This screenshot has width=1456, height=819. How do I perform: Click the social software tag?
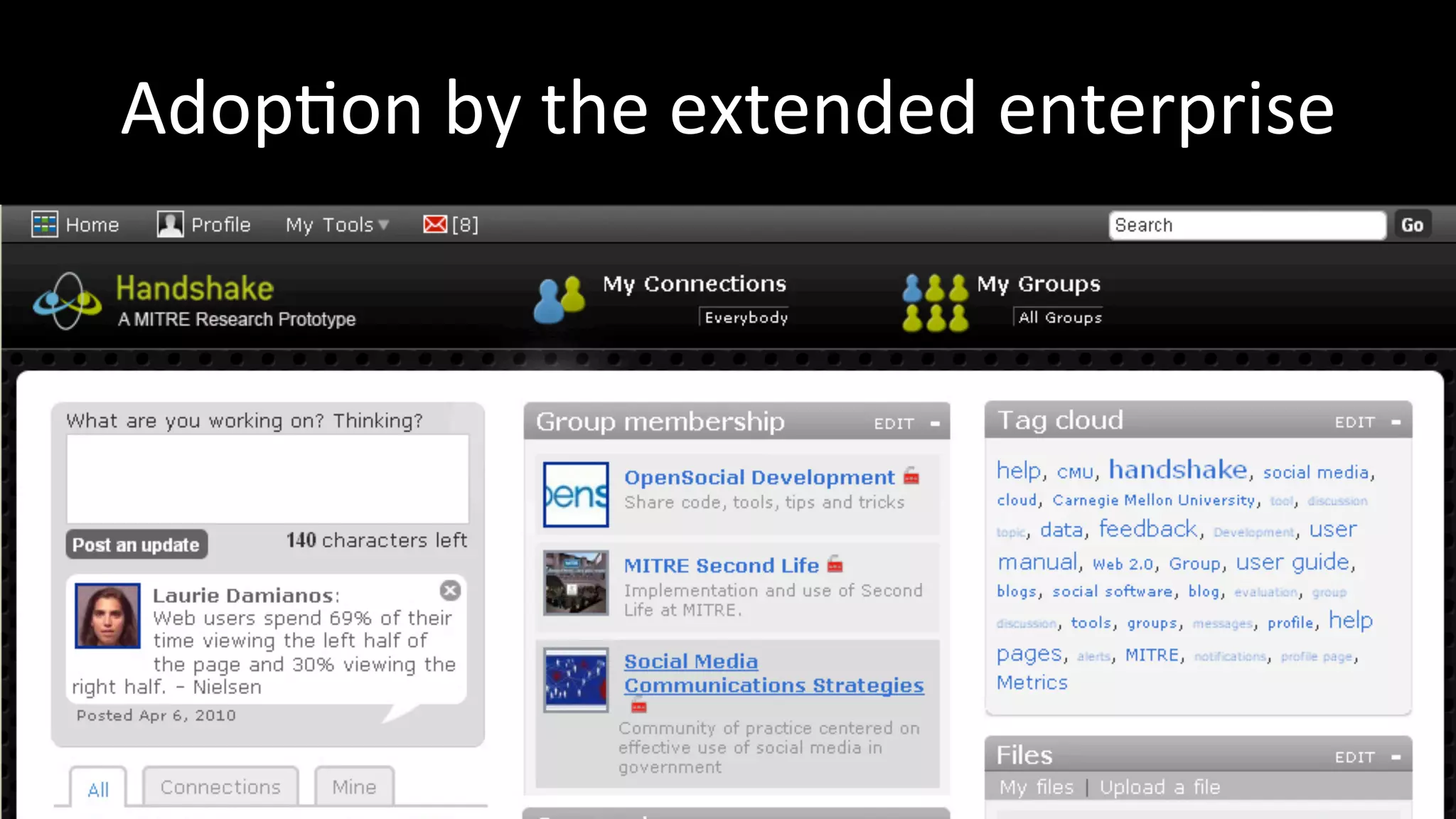click(1113, 591)
